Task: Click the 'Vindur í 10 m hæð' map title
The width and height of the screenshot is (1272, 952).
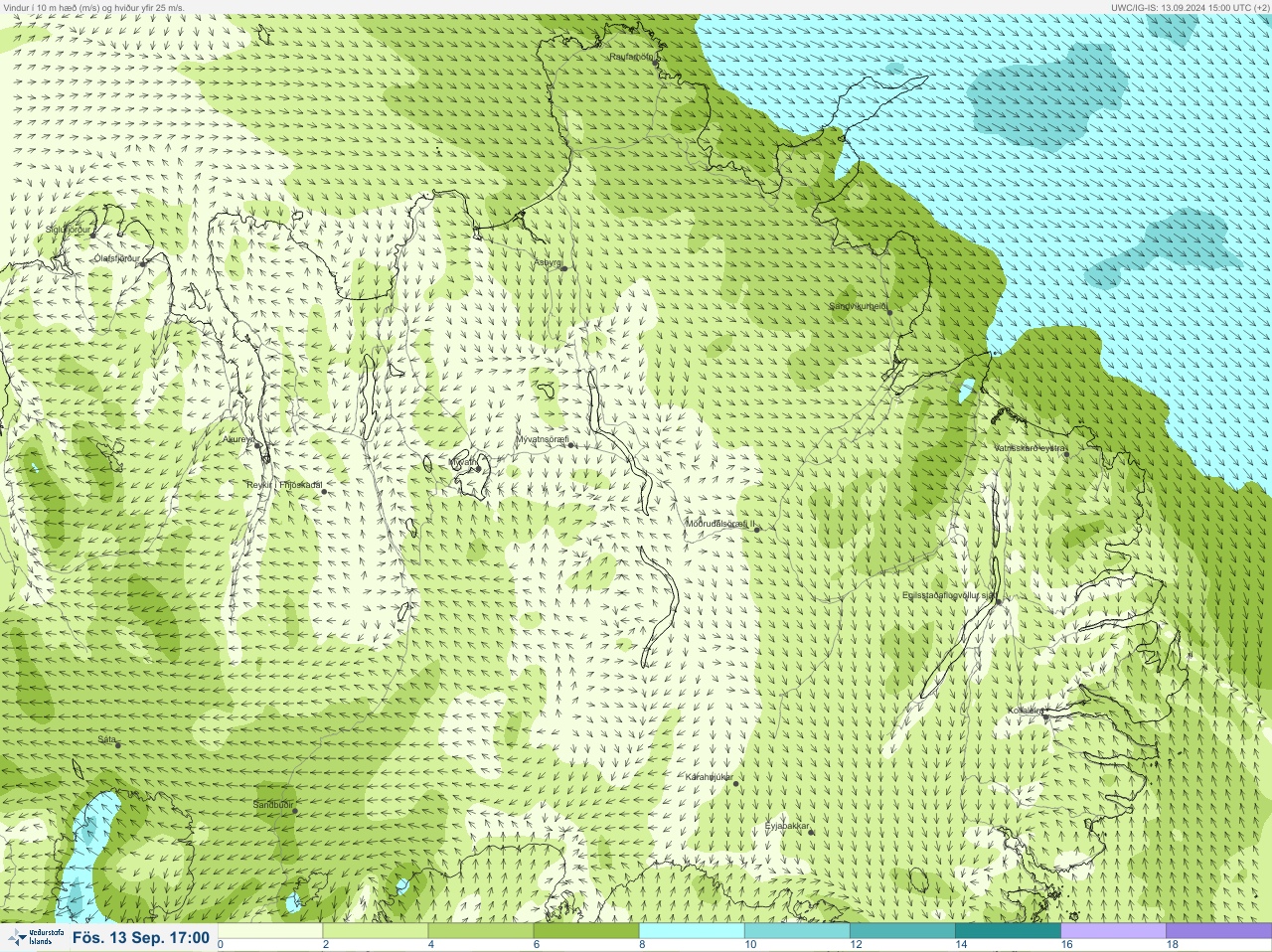Action: [94, 7]
